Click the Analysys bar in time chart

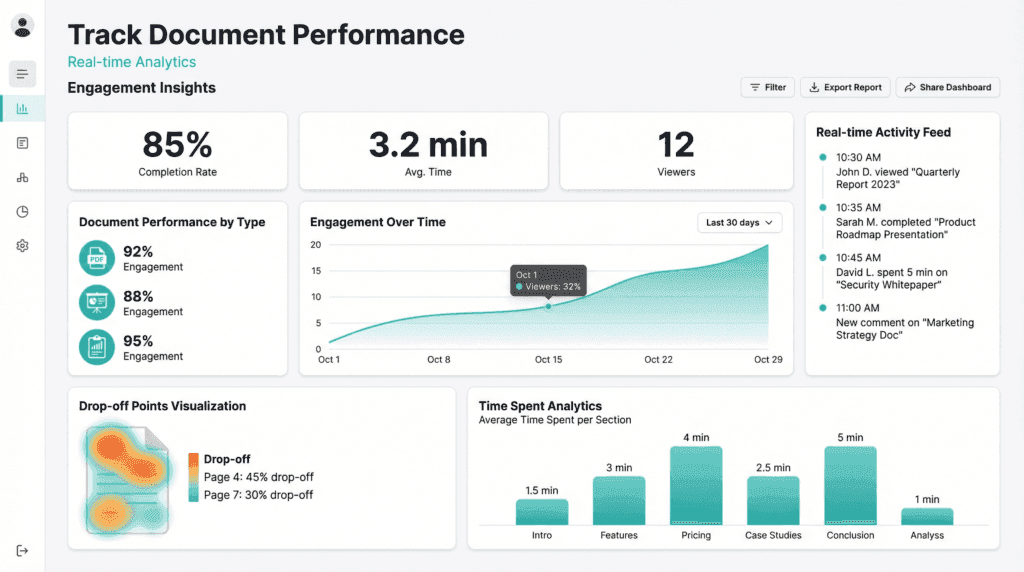pyautogui.click(x=927, y=516)
